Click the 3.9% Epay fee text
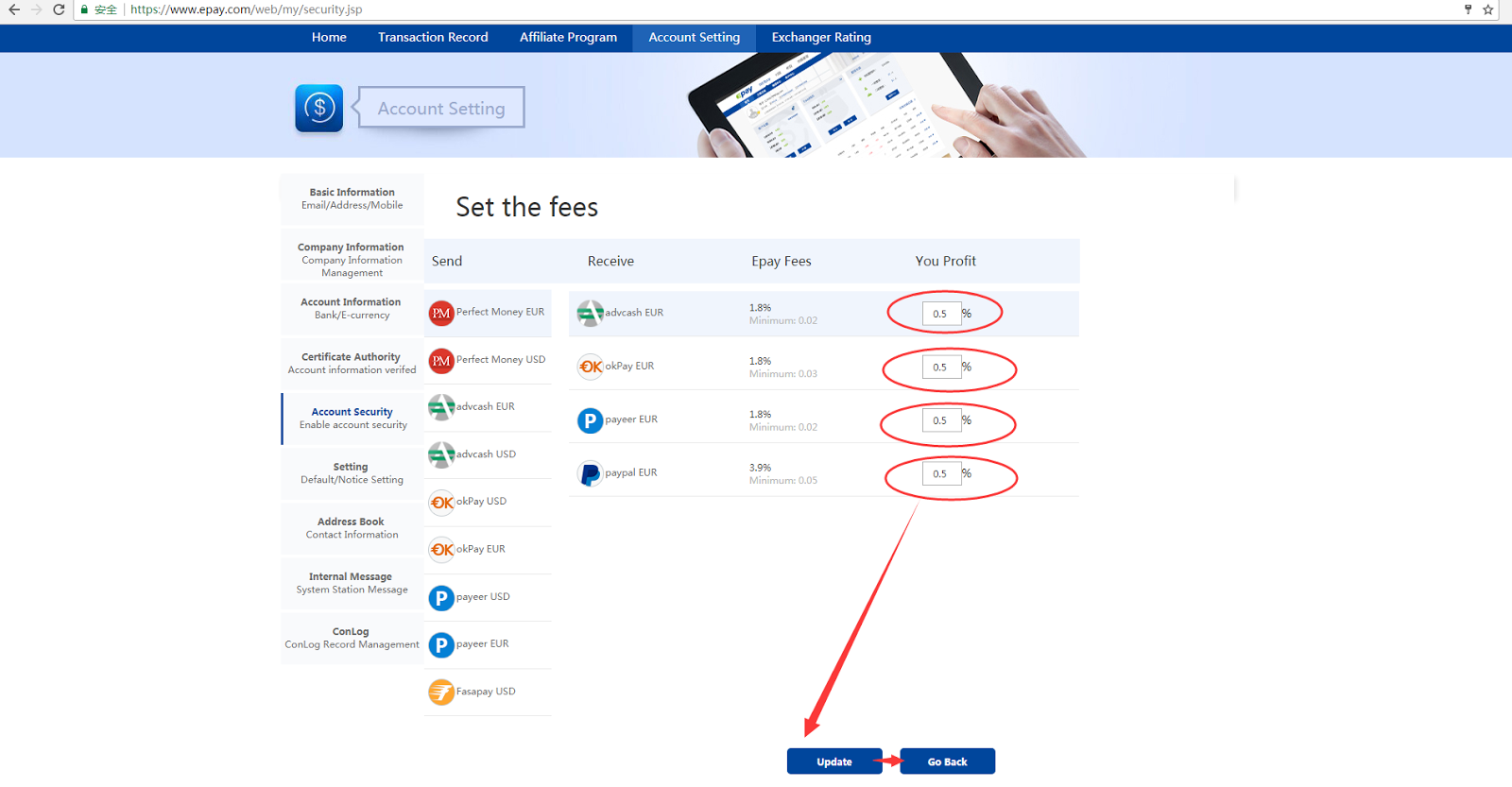The width and height of the screenshot is (1512, 787). [x=761, y=468]
